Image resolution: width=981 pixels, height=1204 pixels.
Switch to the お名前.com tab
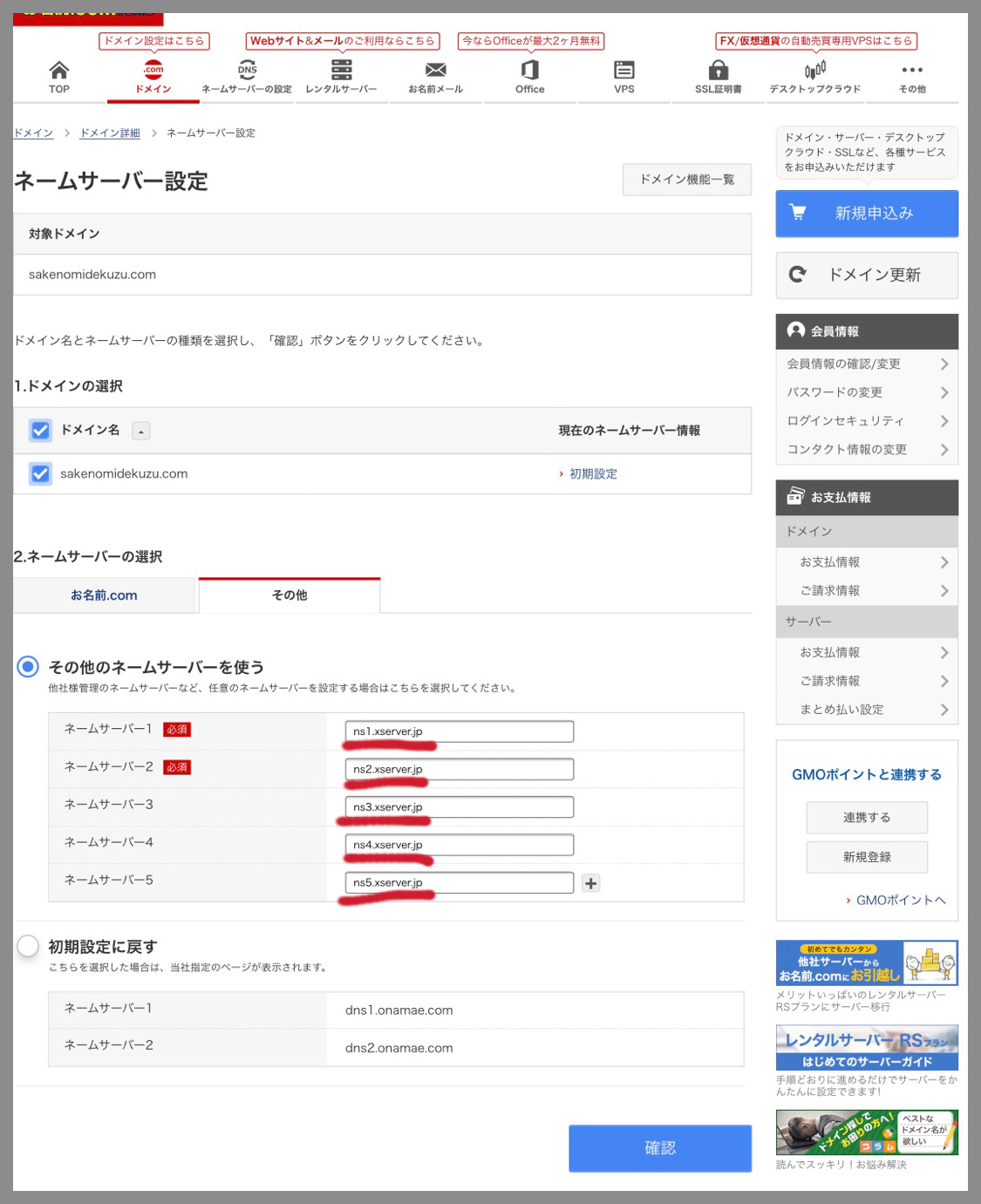pyautogui.click(x=104, y=595)
